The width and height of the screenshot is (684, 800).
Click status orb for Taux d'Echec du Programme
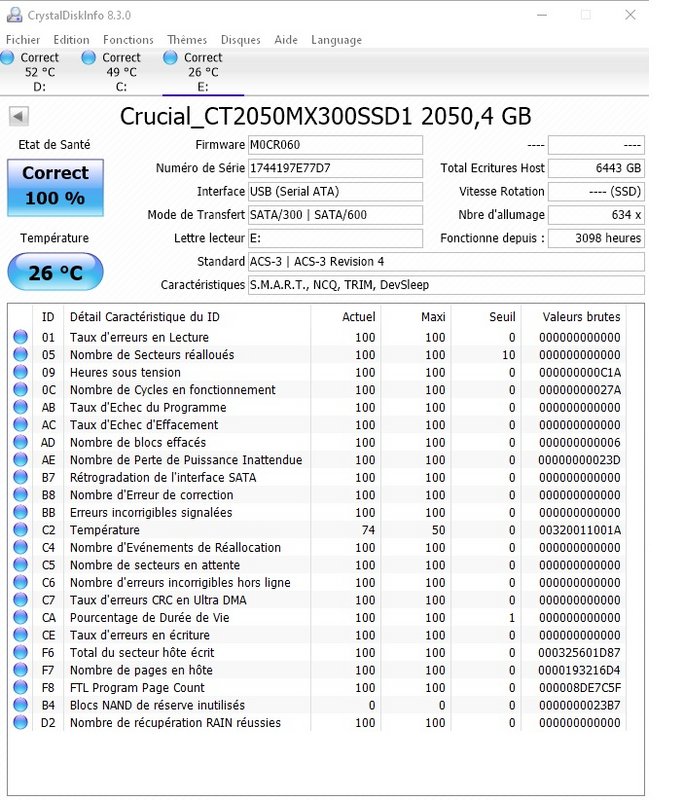(x=20, y=407)
